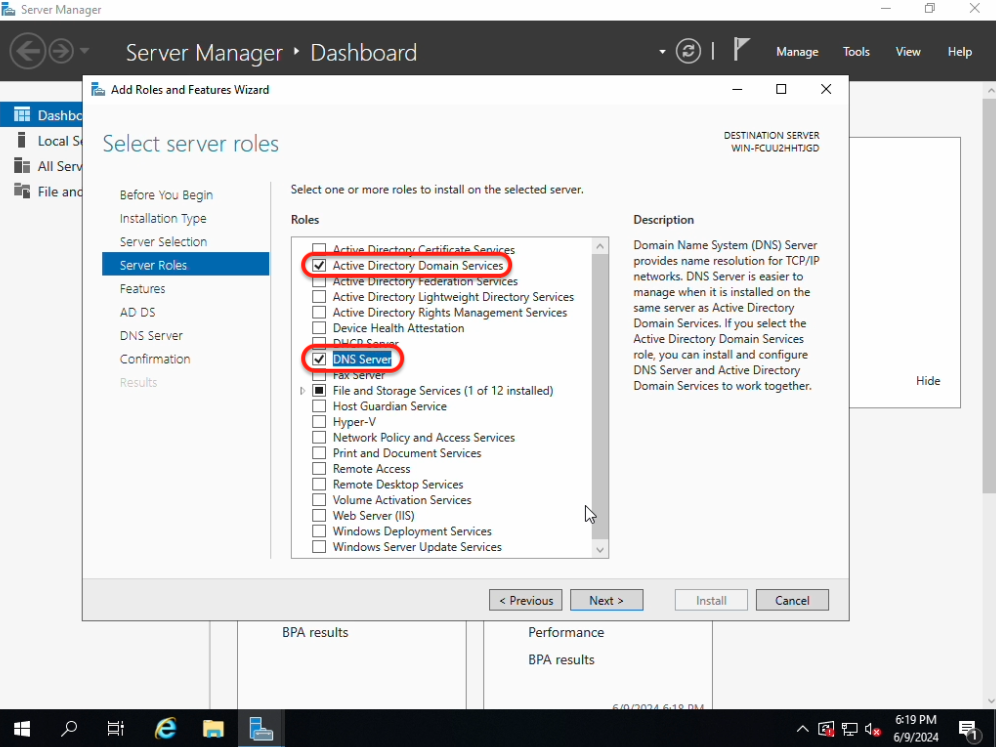Click the Server Manager refresh icon
This screenshot has width=996, height=747.
[688, 51]
